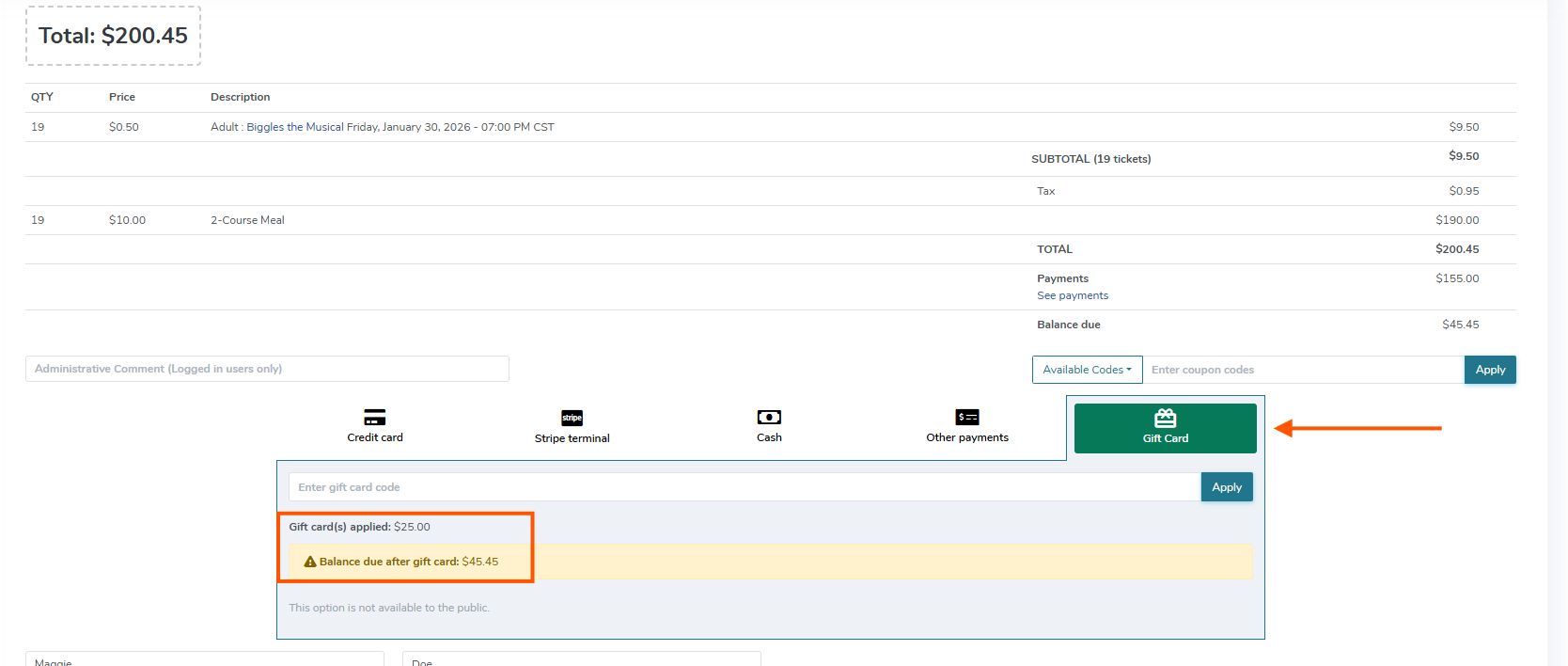
Task: Click the Doe last name field
Action: 581,658
